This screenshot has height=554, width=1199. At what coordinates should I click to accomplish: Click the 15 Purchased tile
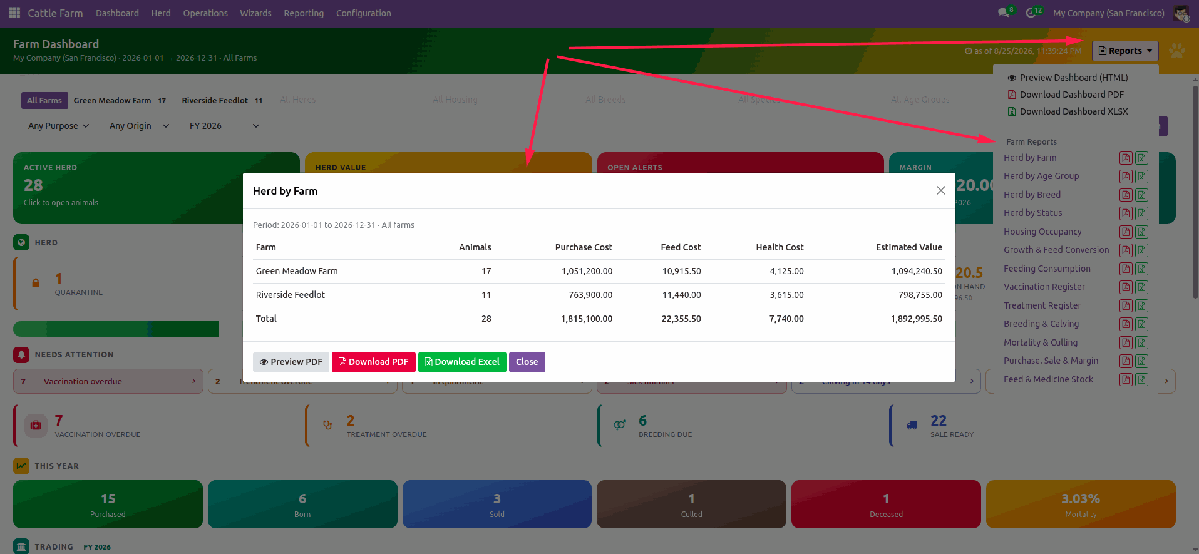tap(109, 504)
